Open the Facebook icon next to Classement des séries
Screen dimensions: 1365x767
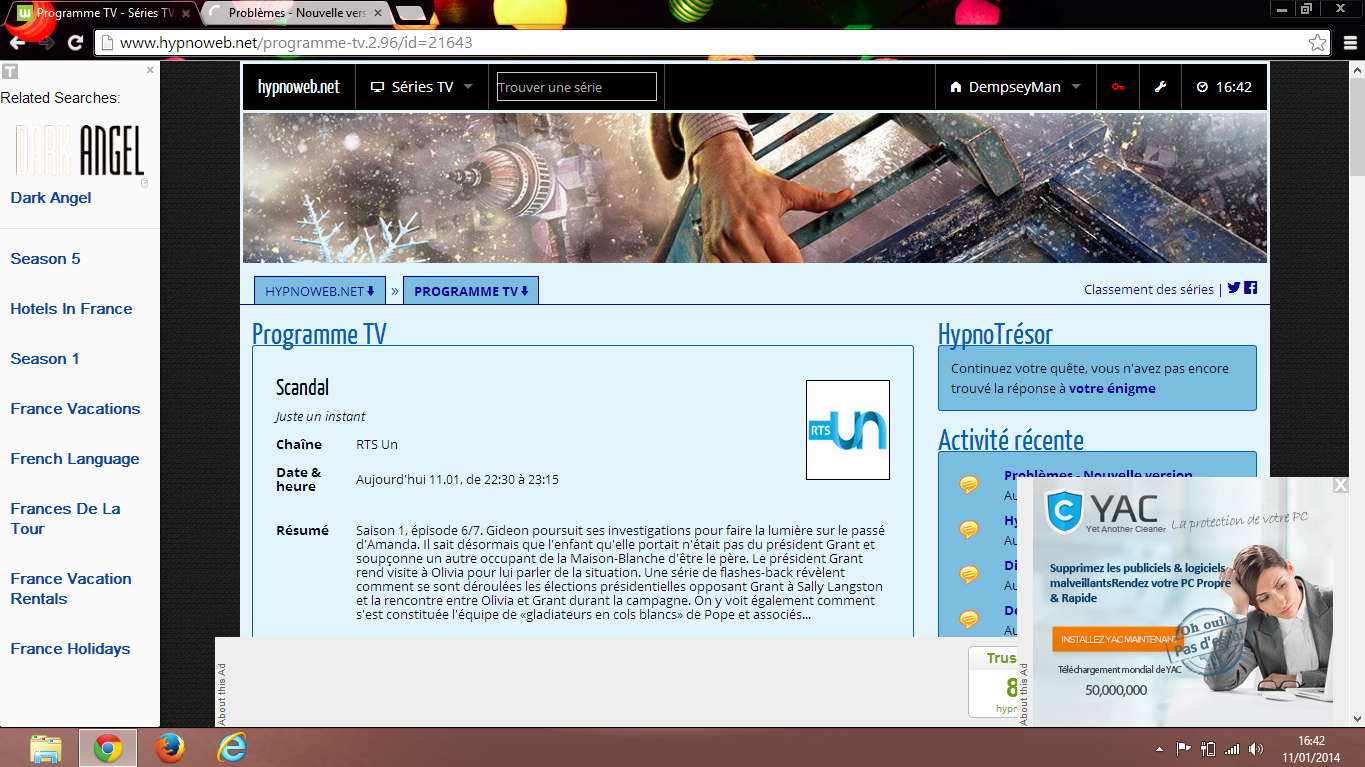[1250, 288]
